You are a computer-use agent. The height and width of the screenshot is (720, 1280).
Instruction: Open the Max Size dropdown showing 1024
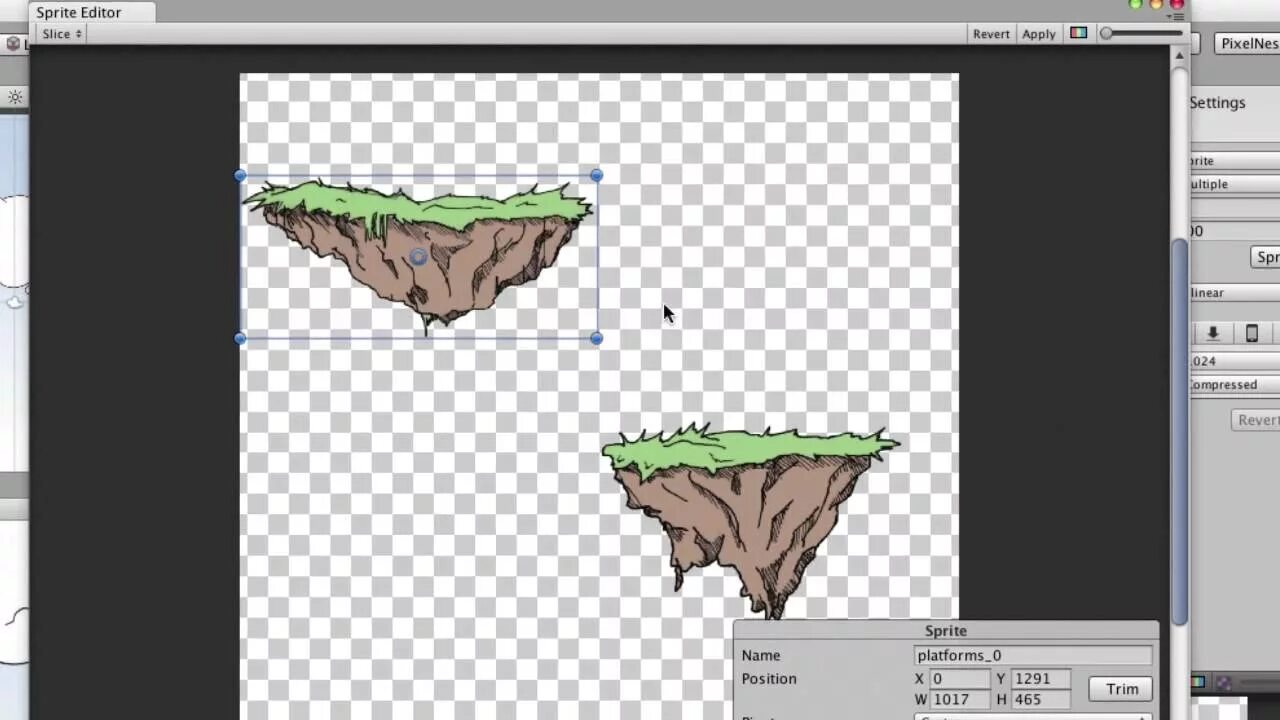click(1235, 361)
